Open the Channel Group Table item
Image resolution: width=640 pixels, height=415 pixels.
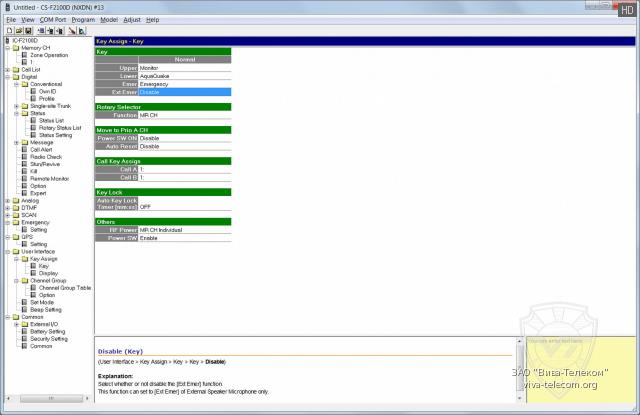point(65,288)
